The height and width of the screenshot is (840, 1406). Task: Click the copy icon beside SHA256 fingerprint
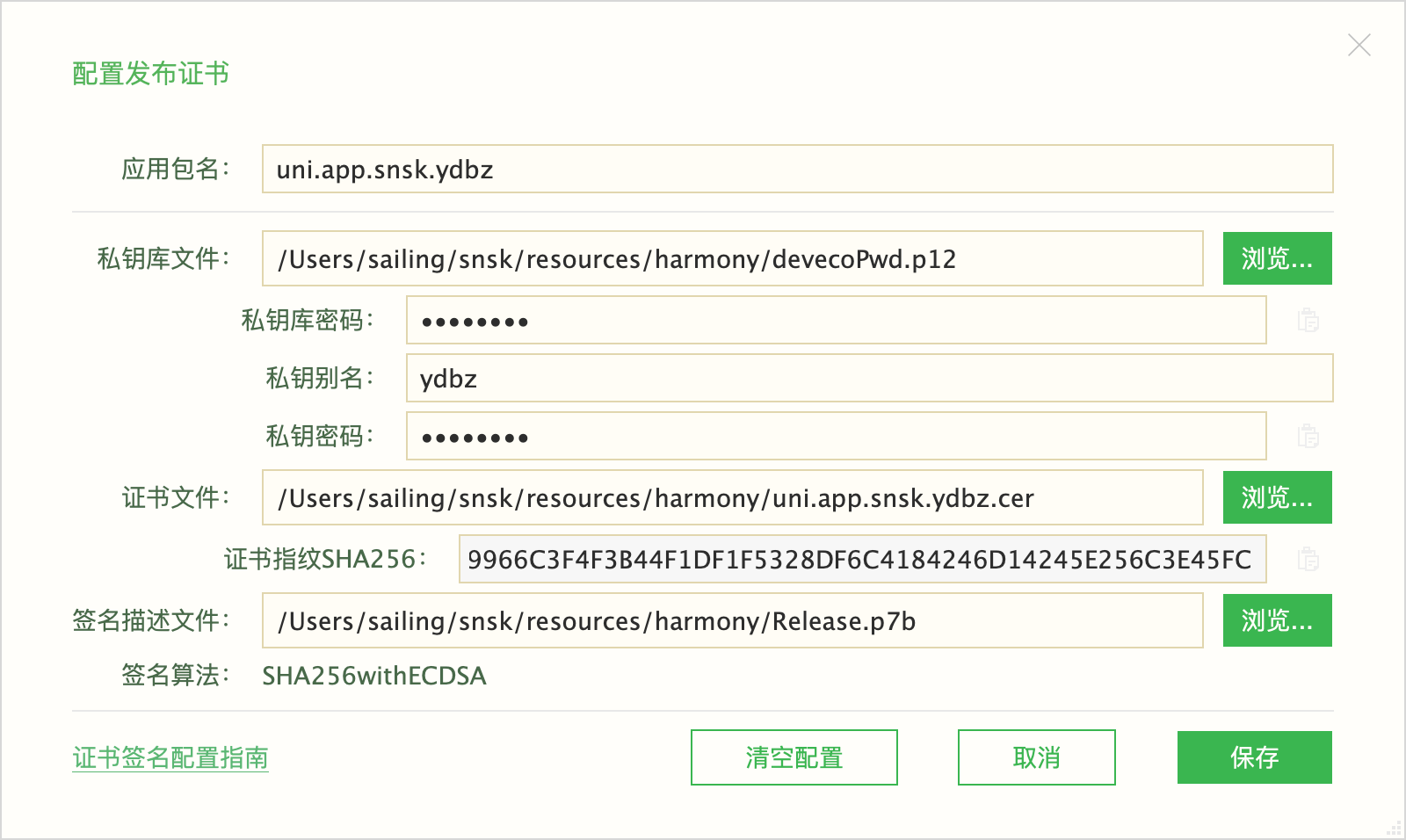tap(1308, 559)
